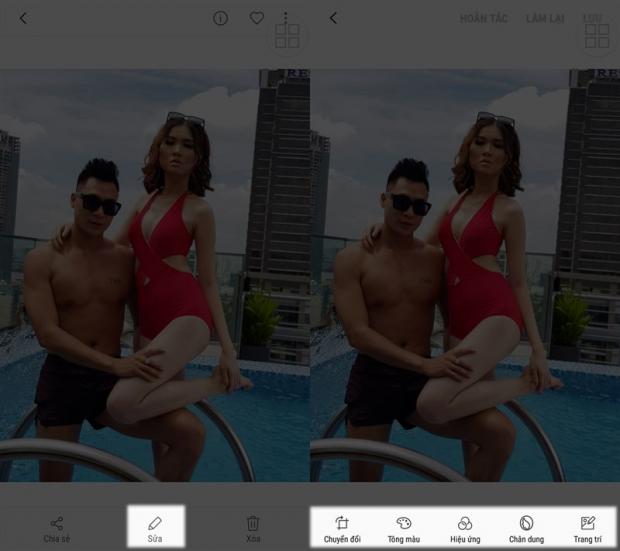
Task: Open the three-dot more options menu
Action: (286, 17)
